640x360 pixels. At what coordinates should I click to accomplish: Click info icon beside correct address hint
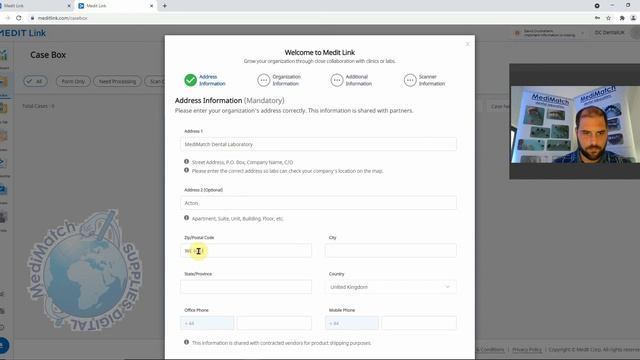(187, 170)
